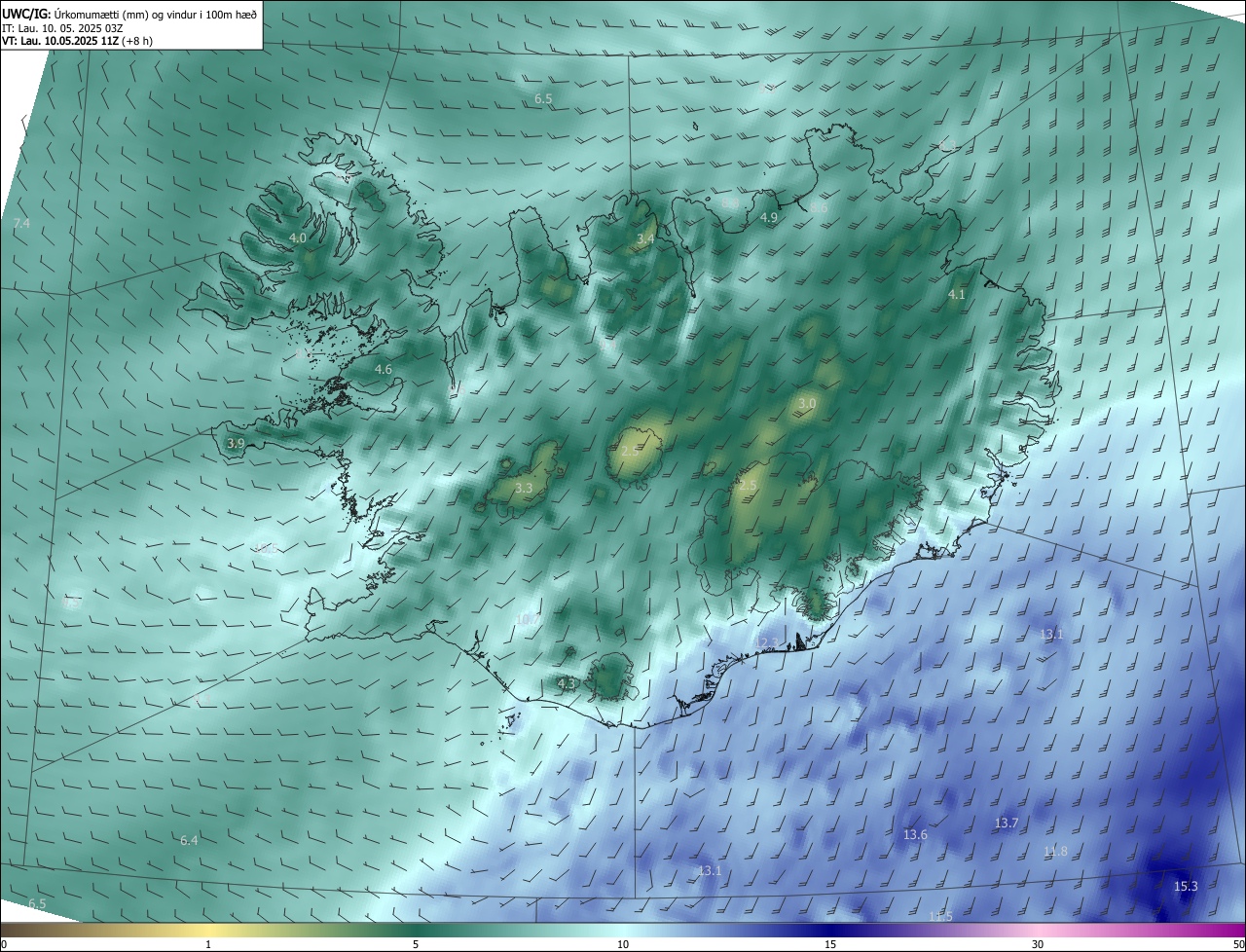Screen dimensions: 1246x952
Task: Click the faint 8.8 value label
Action: click(730, 204)
